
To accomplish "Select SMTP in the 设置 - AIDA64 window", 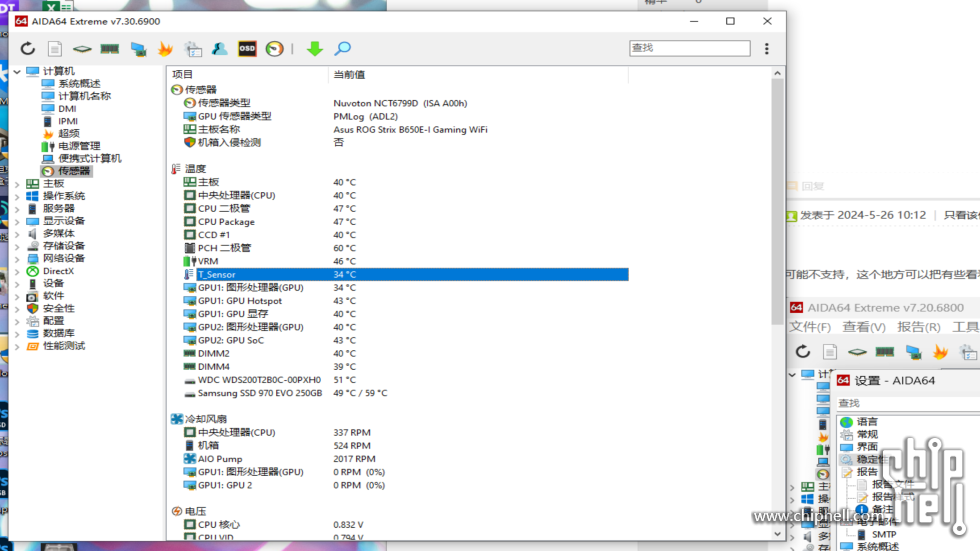I will (884, 534).
